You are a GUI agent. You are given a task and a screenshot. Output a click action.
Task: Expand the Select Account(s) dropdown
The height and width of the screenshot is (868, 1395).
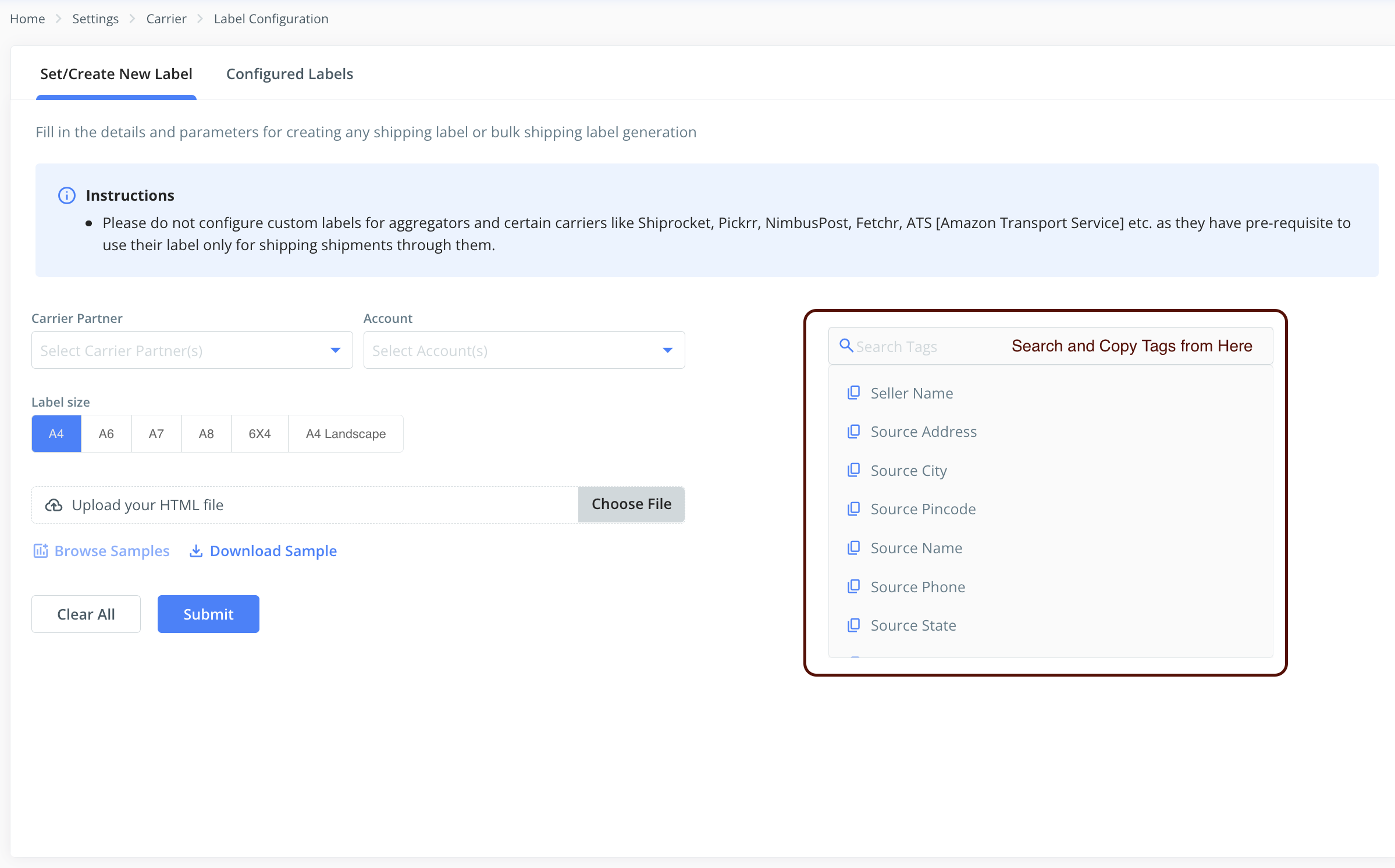[524, 350]
